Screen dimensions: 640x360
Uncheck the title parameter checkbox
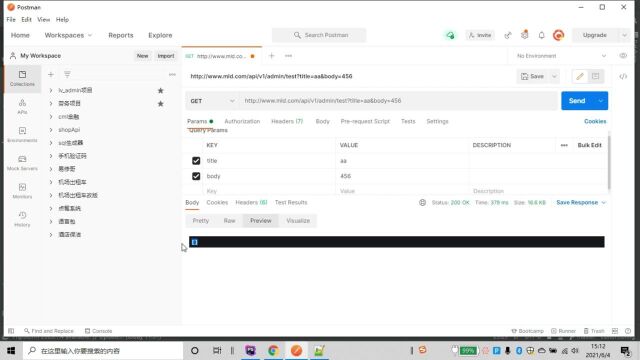click(x=196, y=161)
